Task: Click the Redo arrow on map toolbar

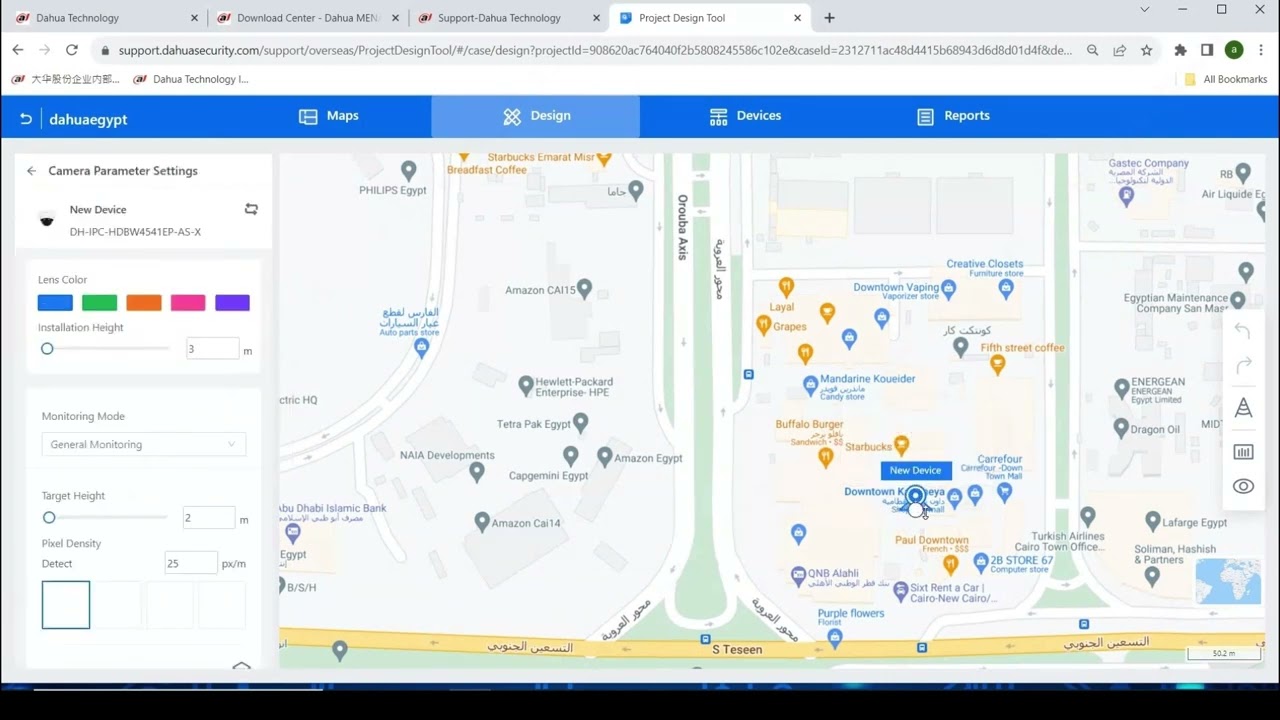Action: 1243,366
